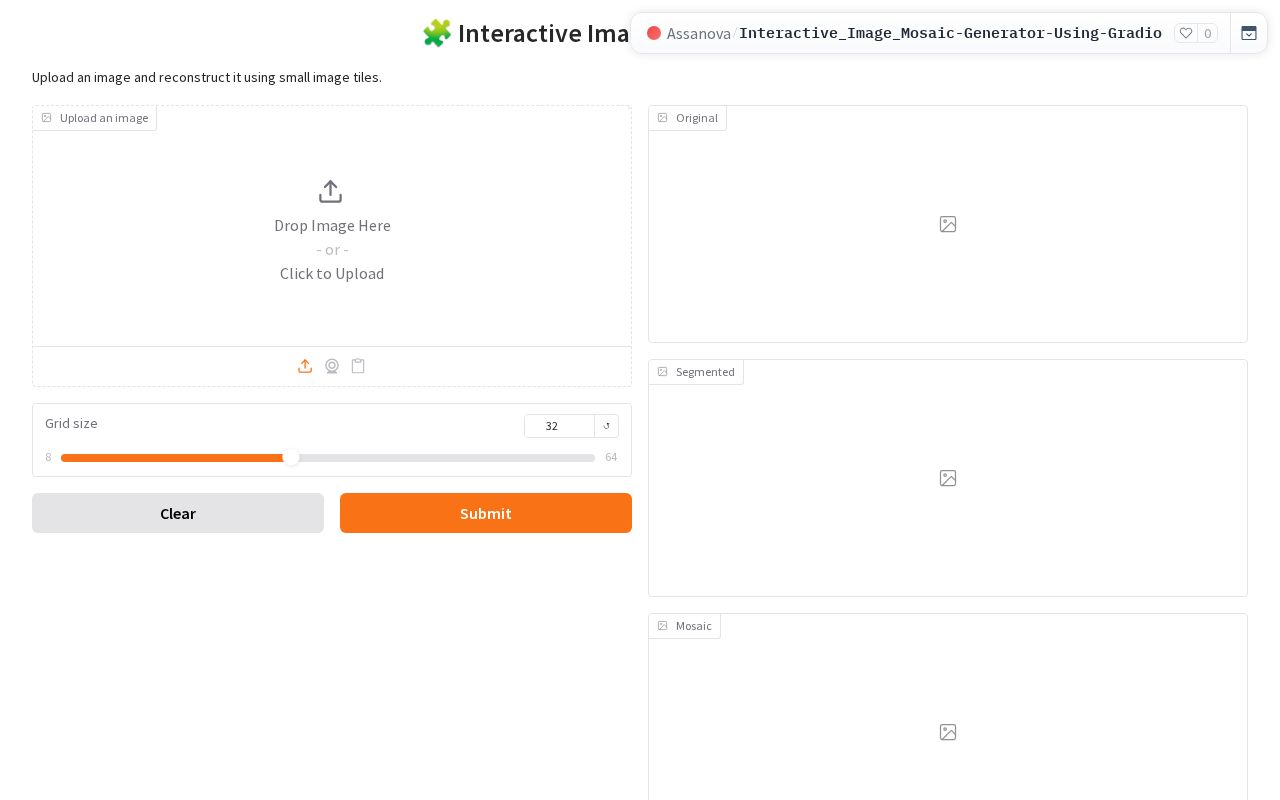Open the Interactive_Image_Mosaic-Generator-Using-Gradio space link
The width and height of the screenshot is (1280, 800).
click(x=950, y=33)
